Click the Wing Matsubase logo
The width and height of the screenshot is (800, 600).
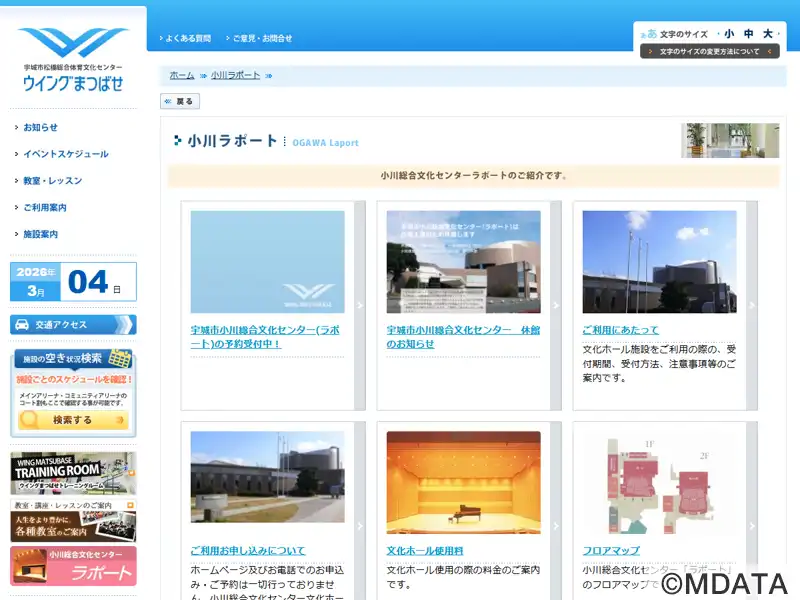(73, 58)
